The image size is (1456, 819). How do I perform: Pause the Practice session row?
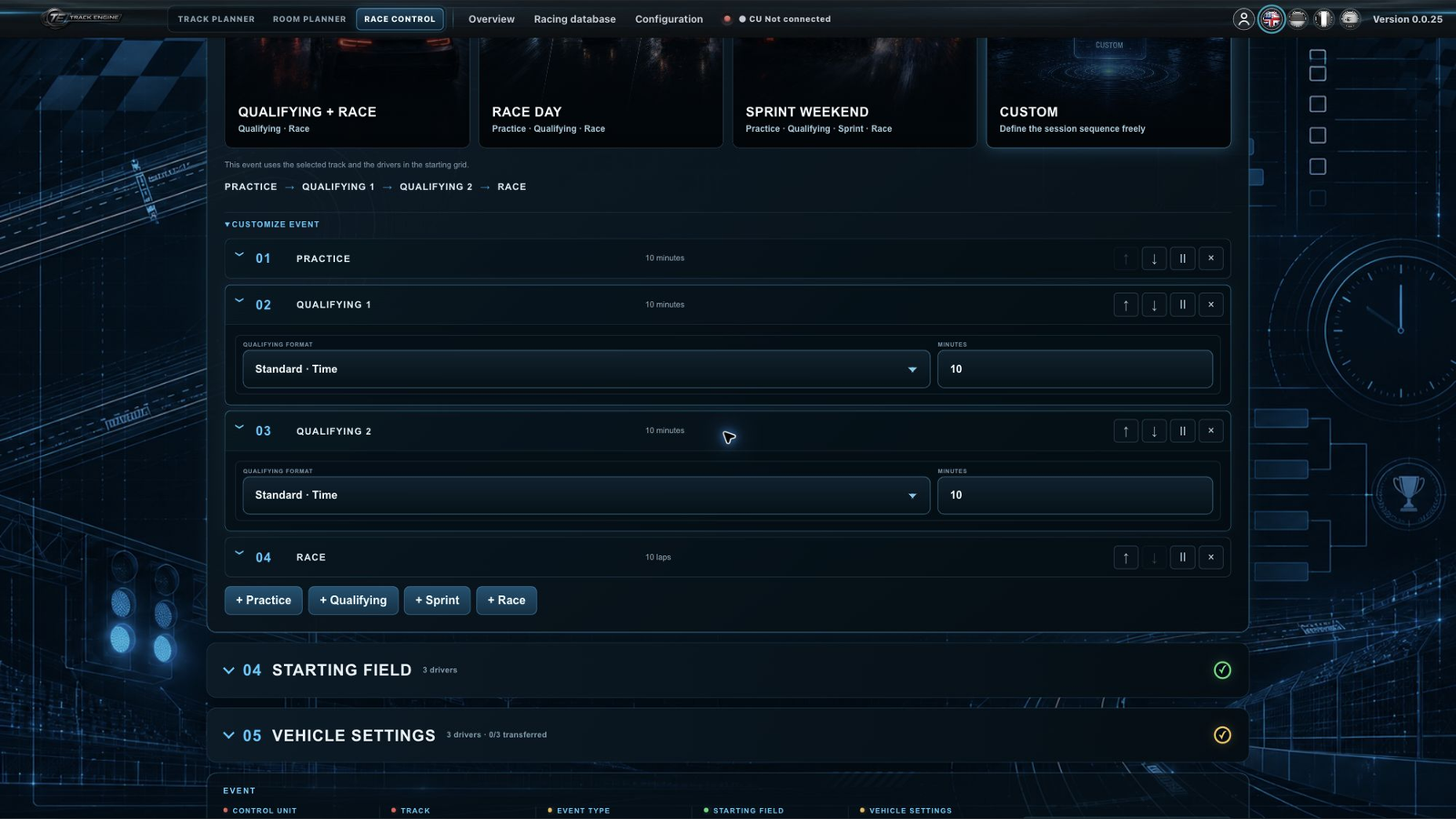(x=1182, y=258)
